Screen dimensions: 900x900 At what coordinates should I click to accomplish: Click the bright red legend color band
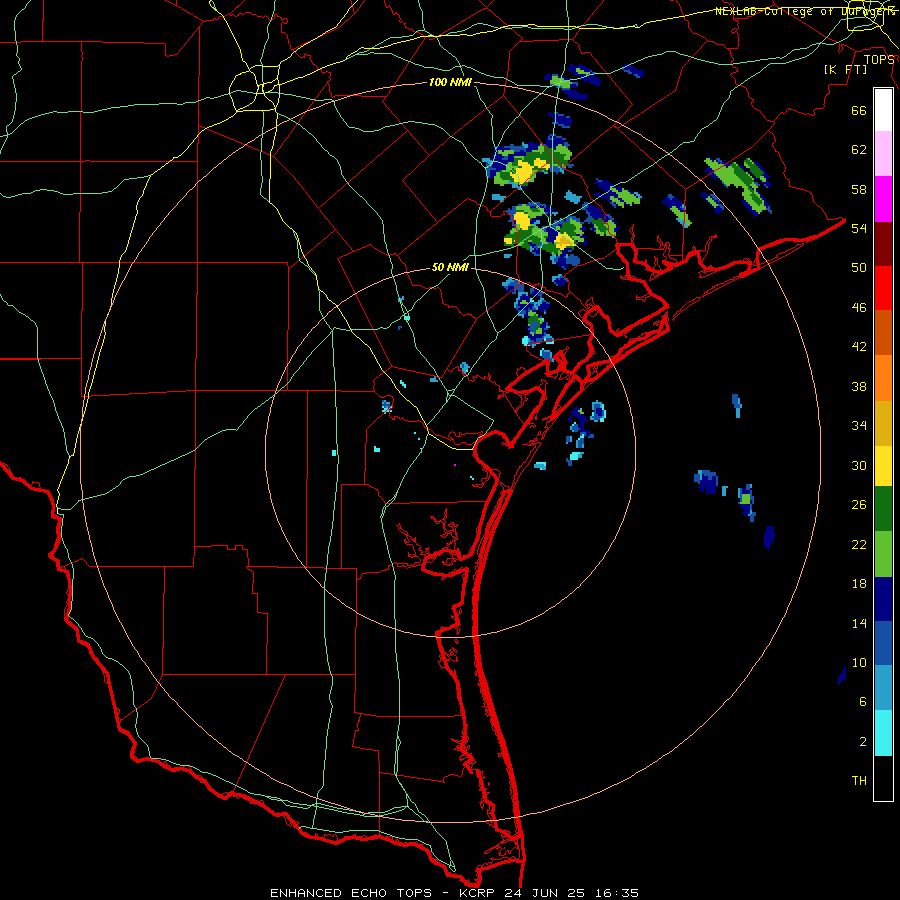click(883, 288)
